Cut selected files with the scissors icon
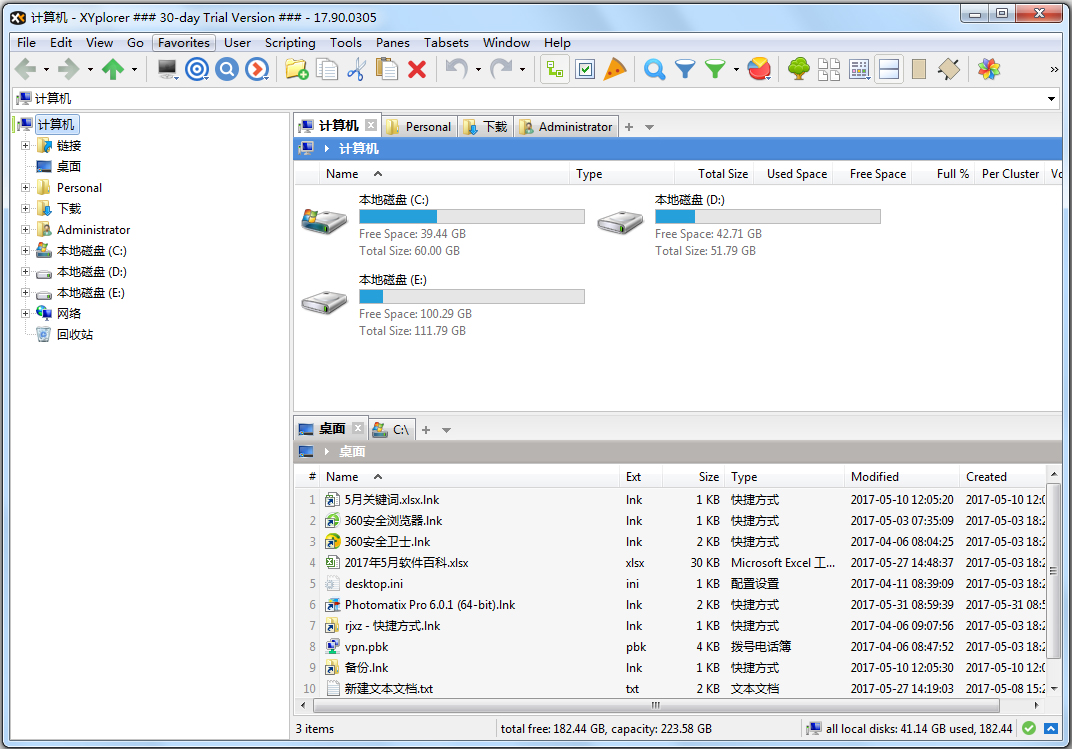Screen dimensions: 1072x749 (355, 69)
